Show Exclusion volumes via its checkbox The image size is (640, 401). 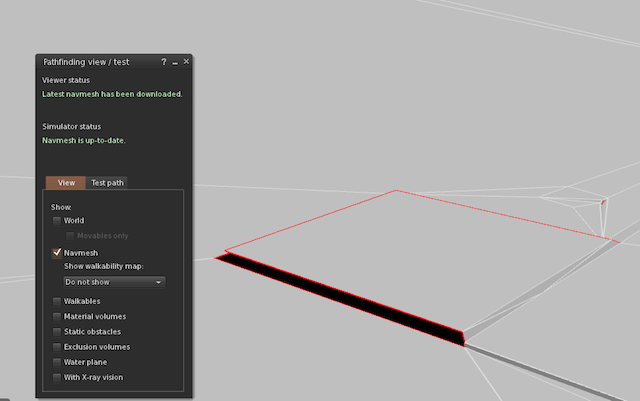[x=57, y=347]
